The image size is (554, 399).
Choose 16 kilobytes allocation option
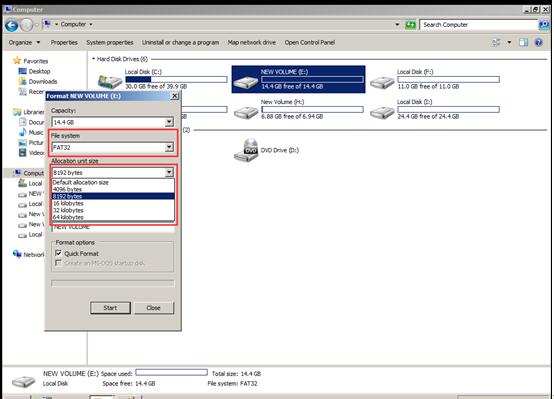113,203
